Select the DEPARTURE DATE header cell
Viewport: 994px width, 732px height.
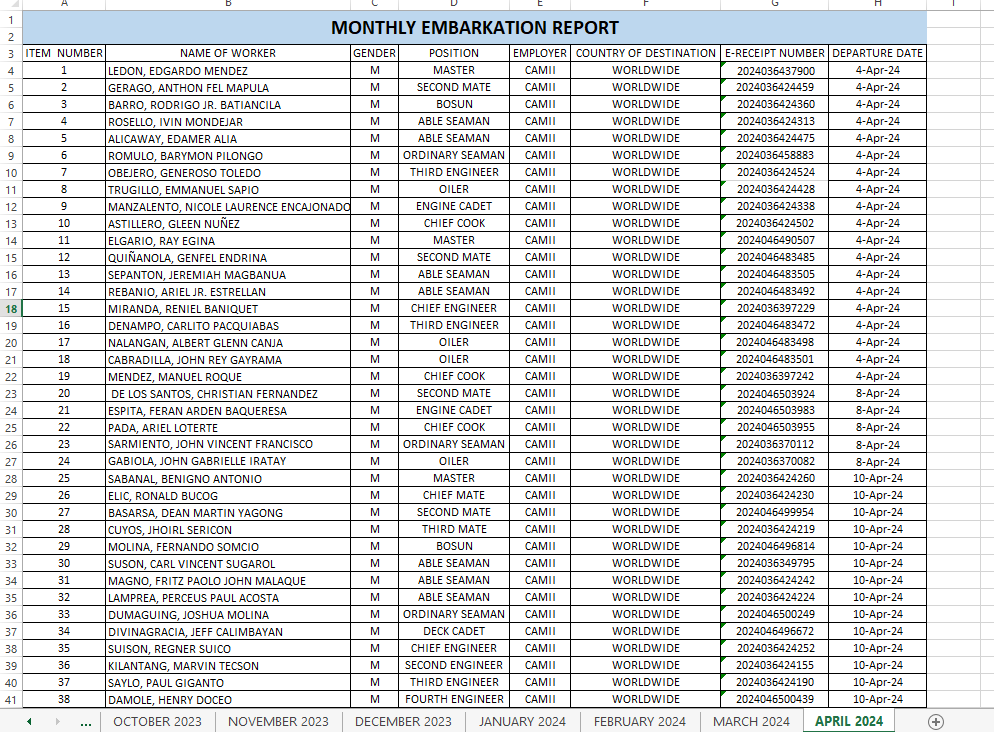877,53
